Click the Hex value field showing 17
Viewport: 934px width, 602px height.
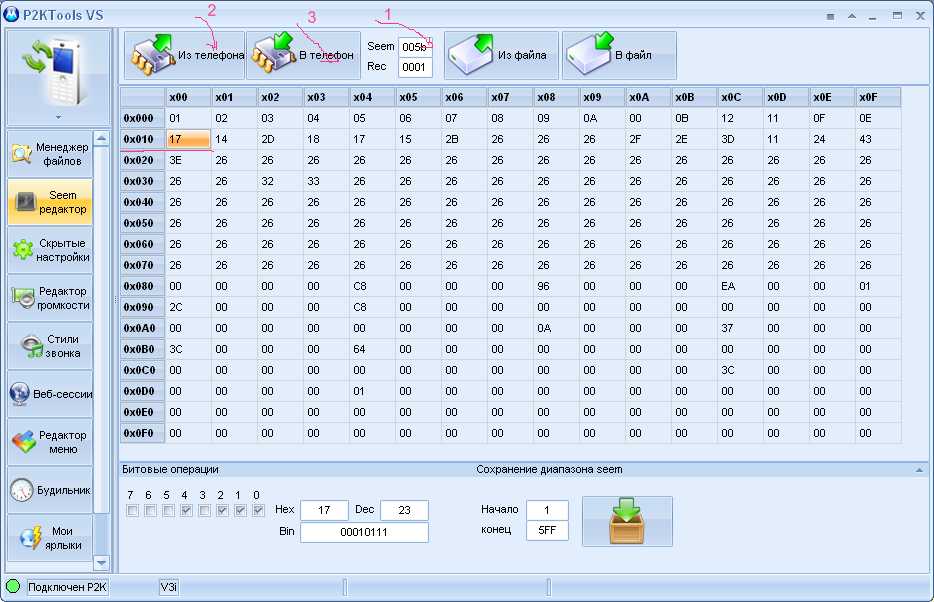[324, 510]
